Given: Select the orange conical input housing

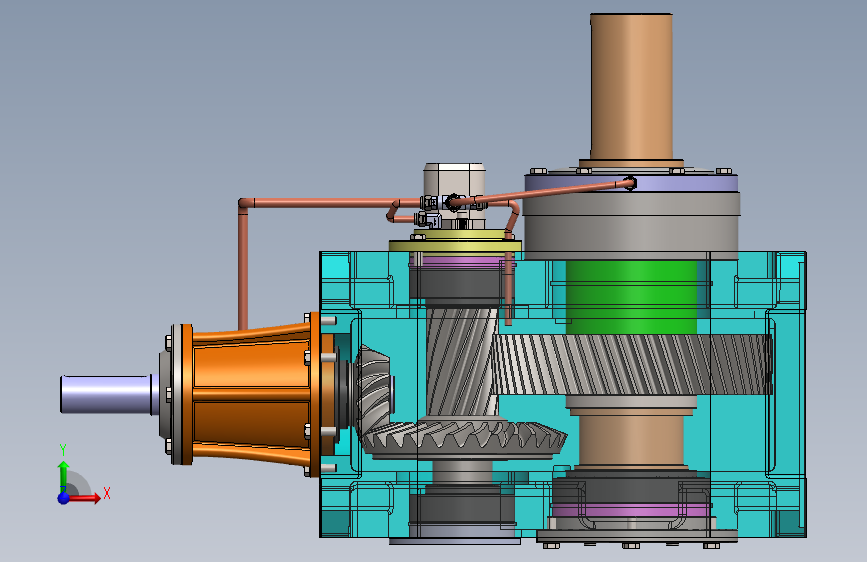Looking at the screenshot, I should pyautogui.click(x=252, y=394).
